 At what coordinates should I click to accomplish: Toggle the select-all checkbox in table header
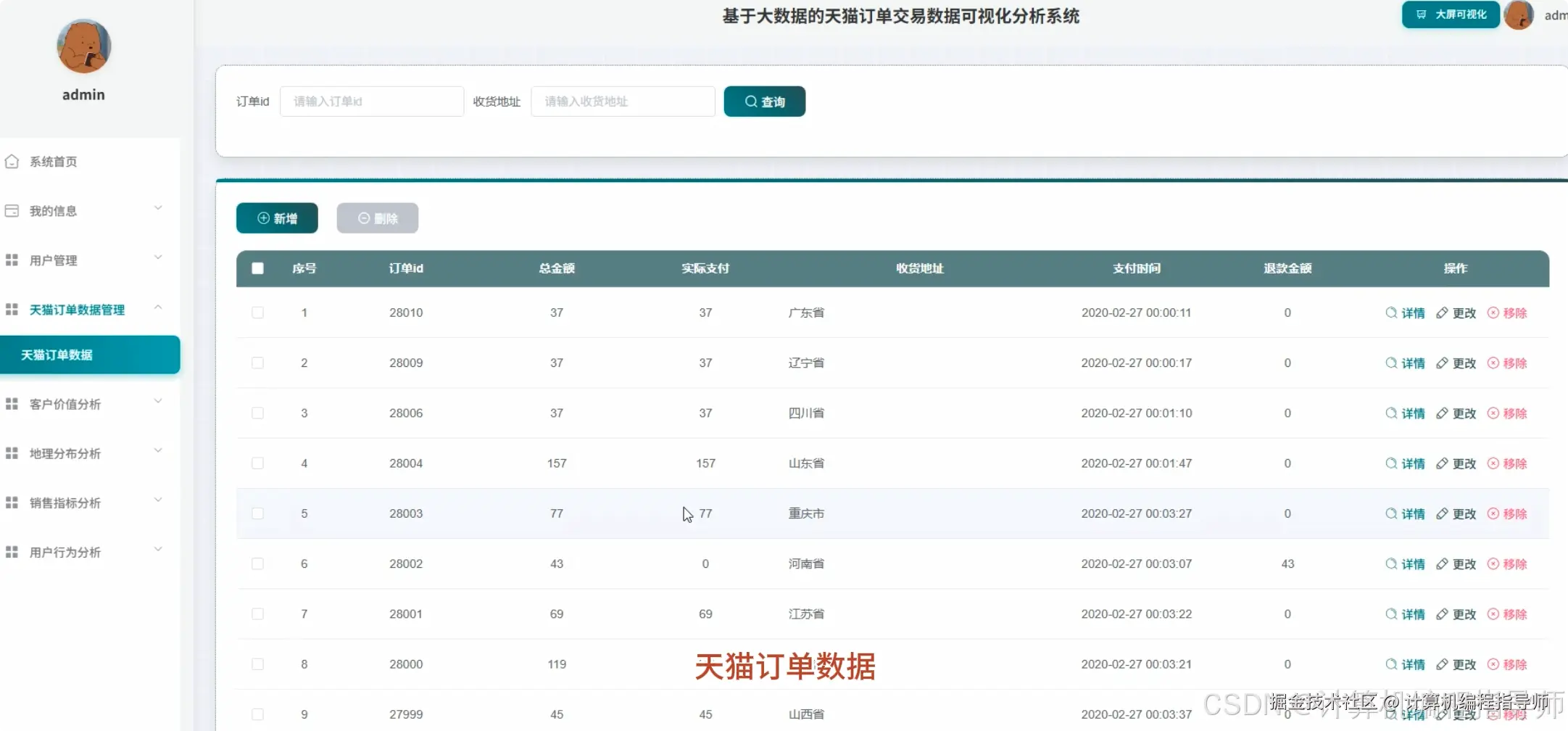click(257, 268)
